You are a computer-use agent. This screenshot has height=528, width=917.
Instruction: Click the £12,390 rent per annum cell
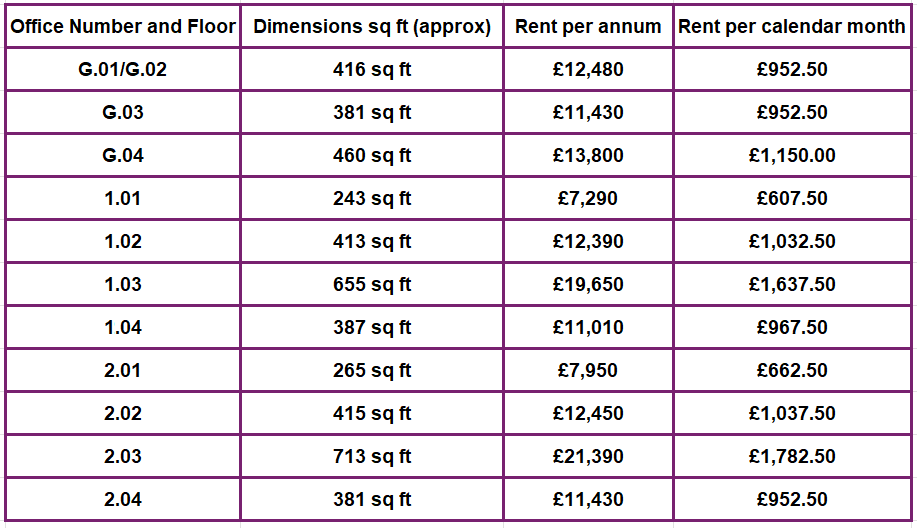coord(588,242)
